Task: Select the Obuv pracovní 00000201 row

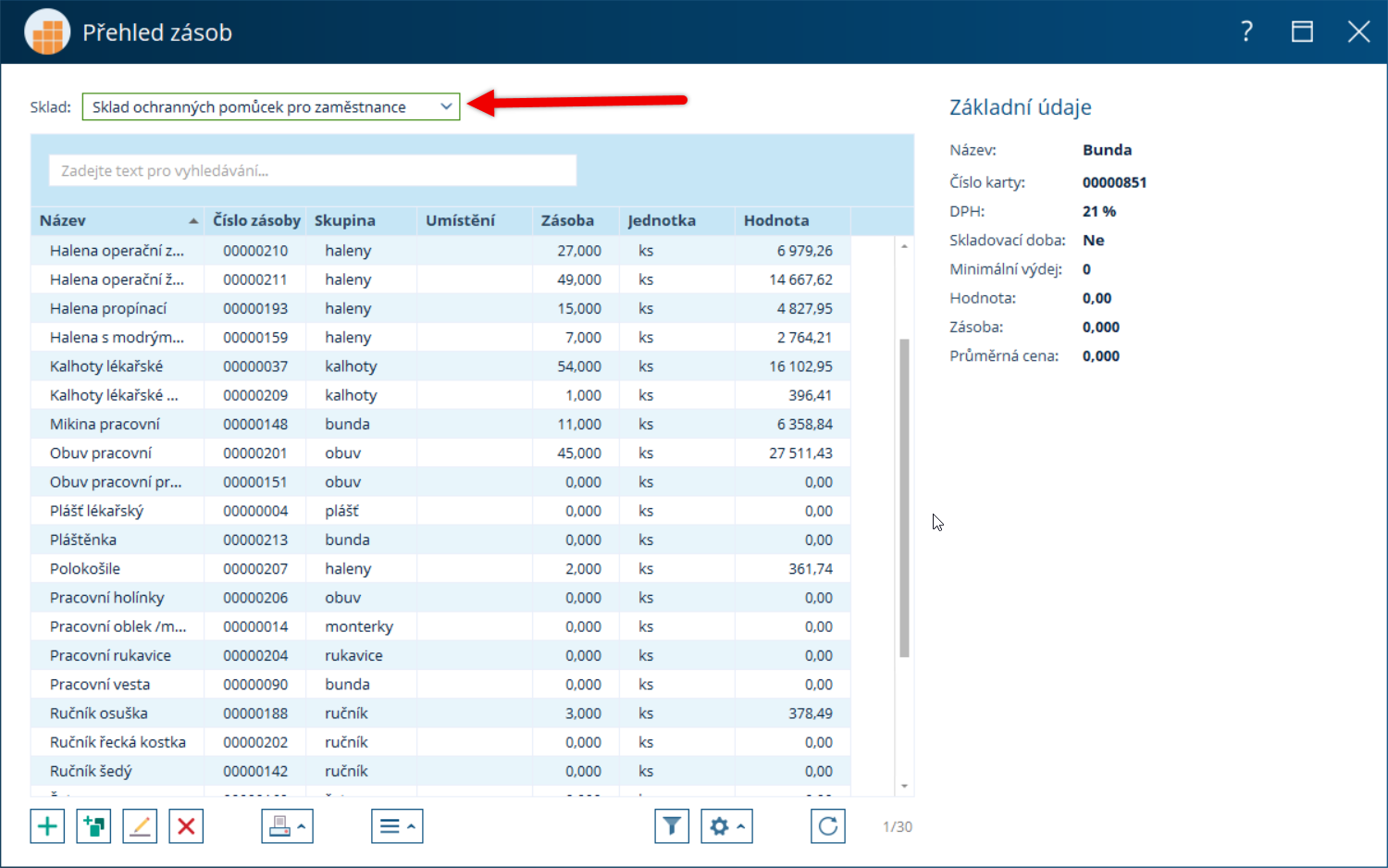Action: [440, 453]
